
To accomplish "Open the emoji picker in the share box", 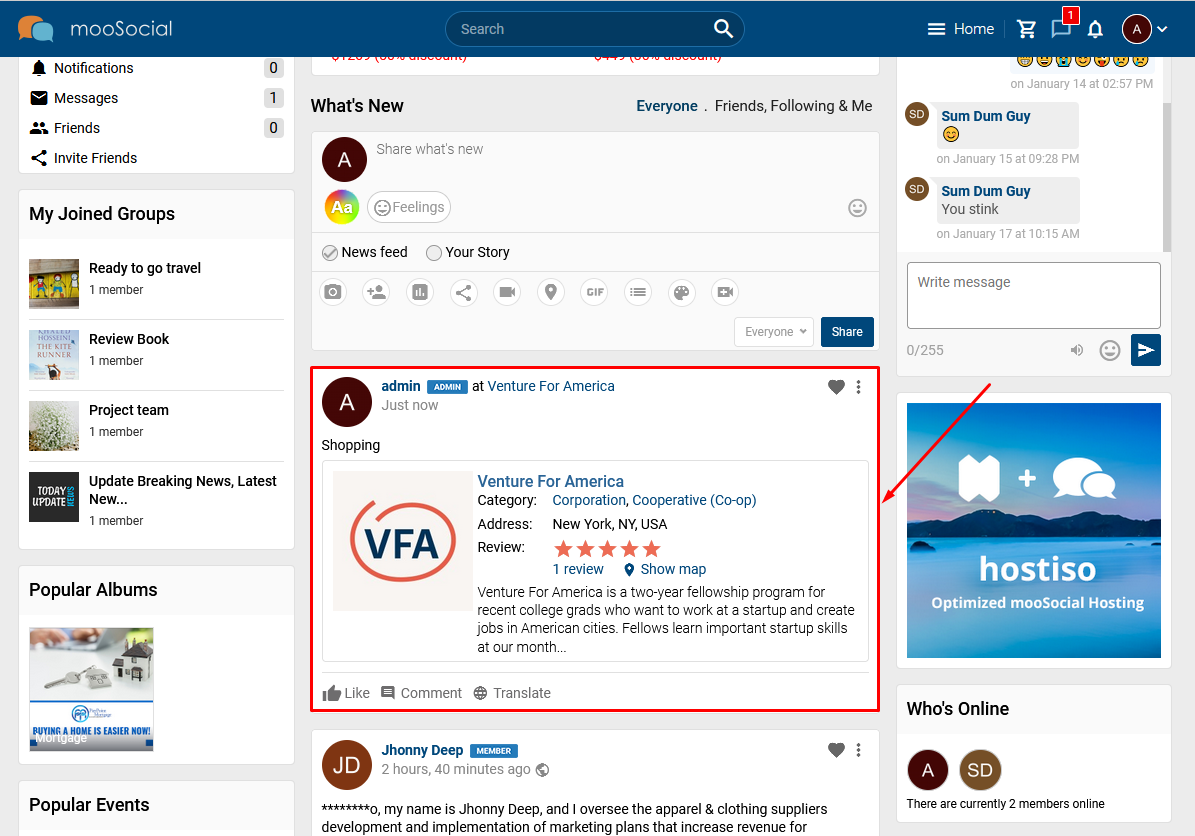I will [857, 208].
